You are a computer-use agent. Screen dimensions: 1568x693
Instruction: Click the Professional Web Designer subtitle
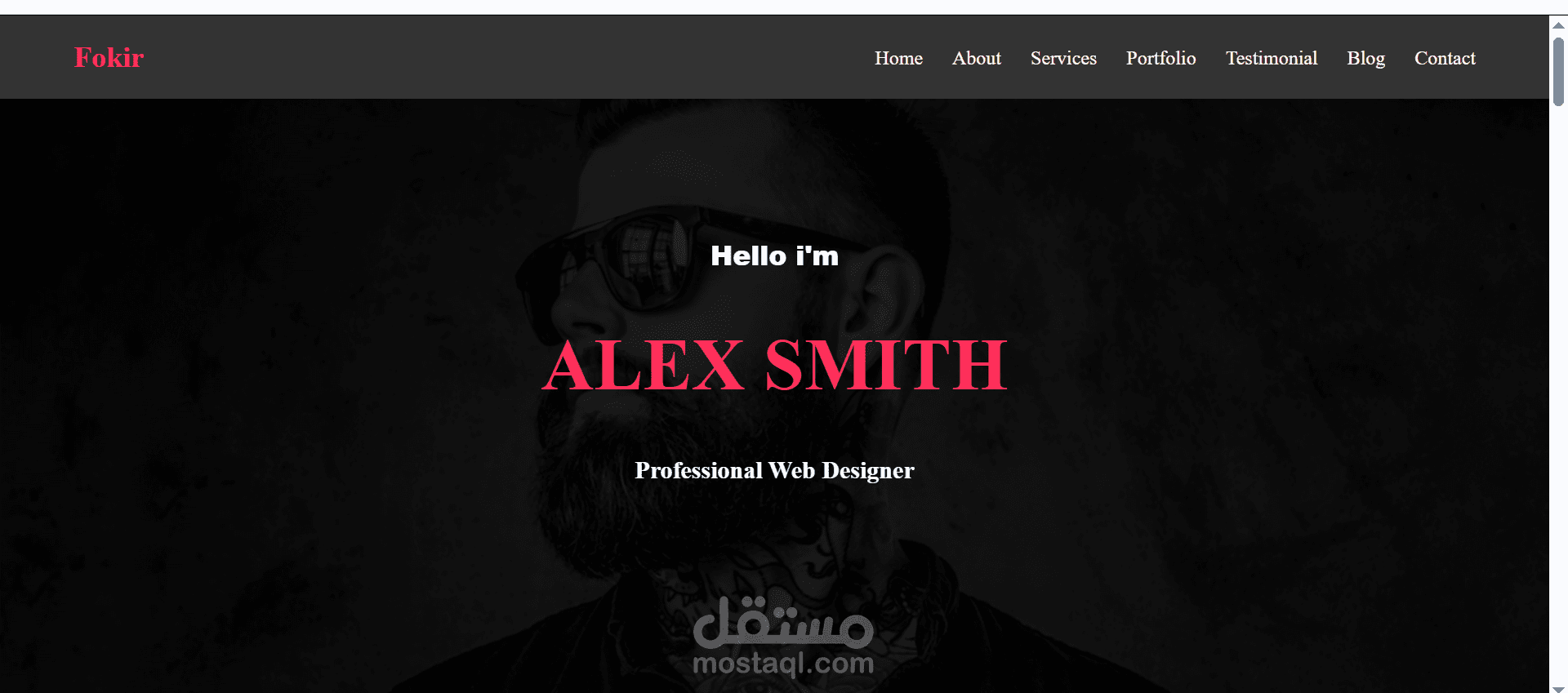[x=774, y=470]
